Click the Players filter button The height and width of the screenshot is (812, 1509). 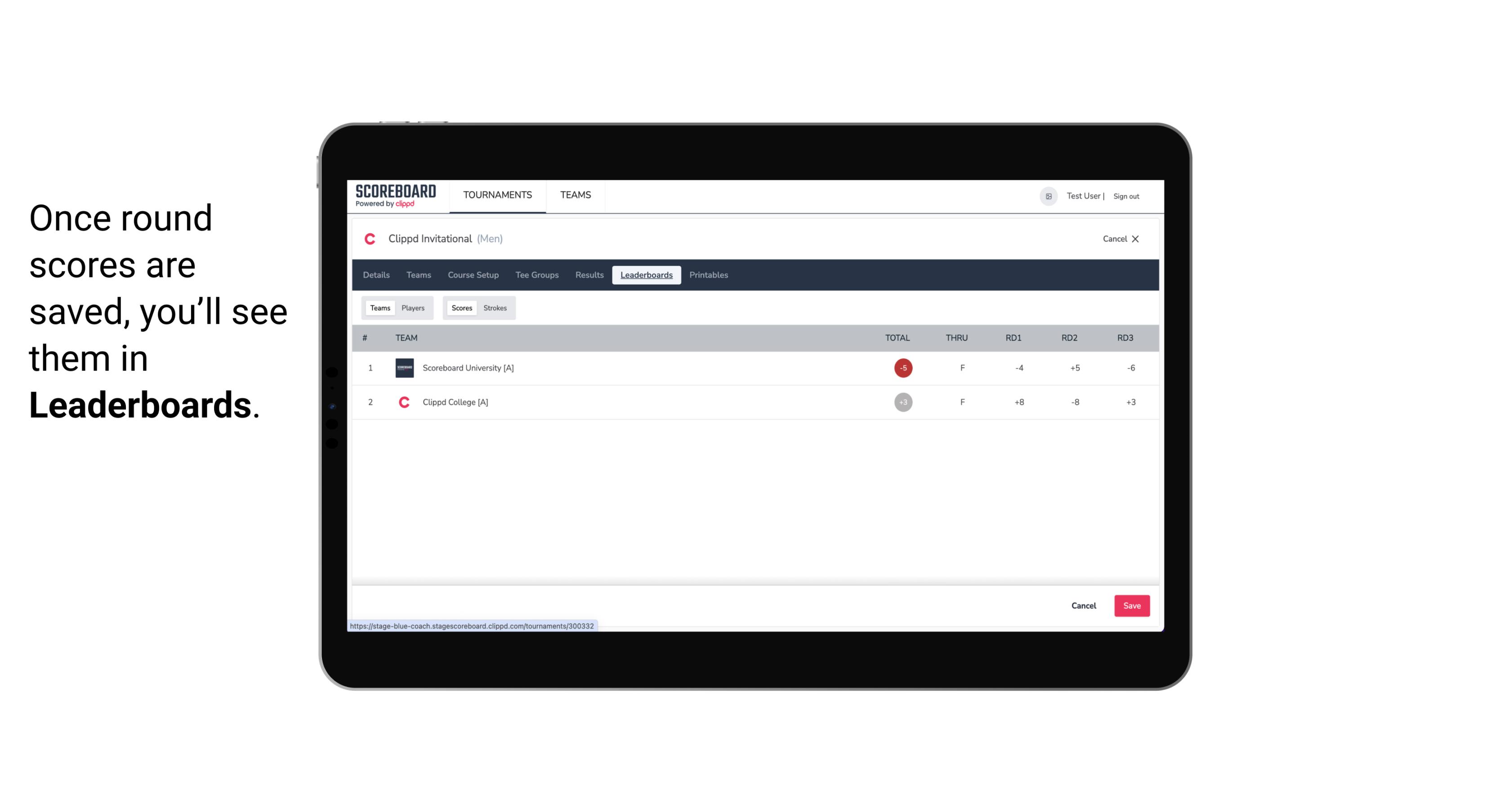(413, 307)
